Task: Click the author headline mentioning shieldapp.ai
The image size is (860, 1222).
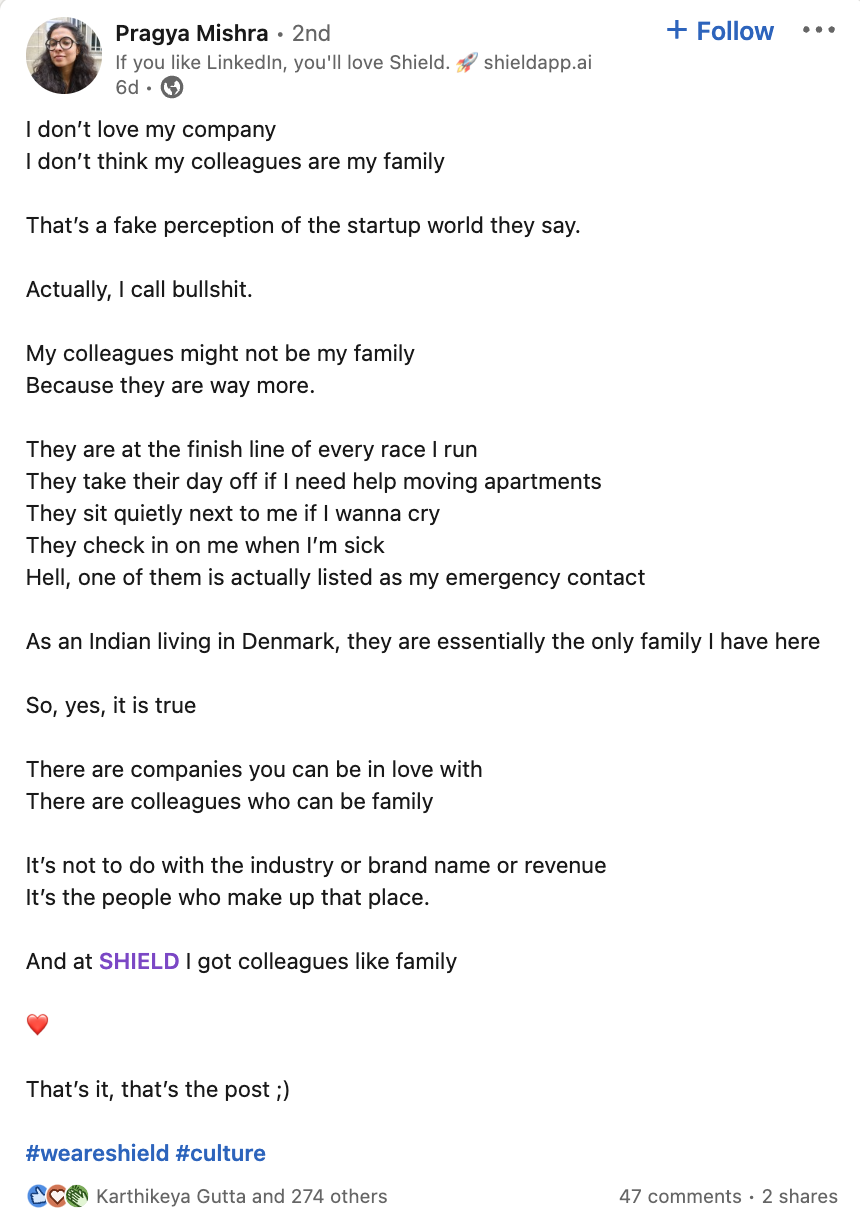Action: coord(354,62)
